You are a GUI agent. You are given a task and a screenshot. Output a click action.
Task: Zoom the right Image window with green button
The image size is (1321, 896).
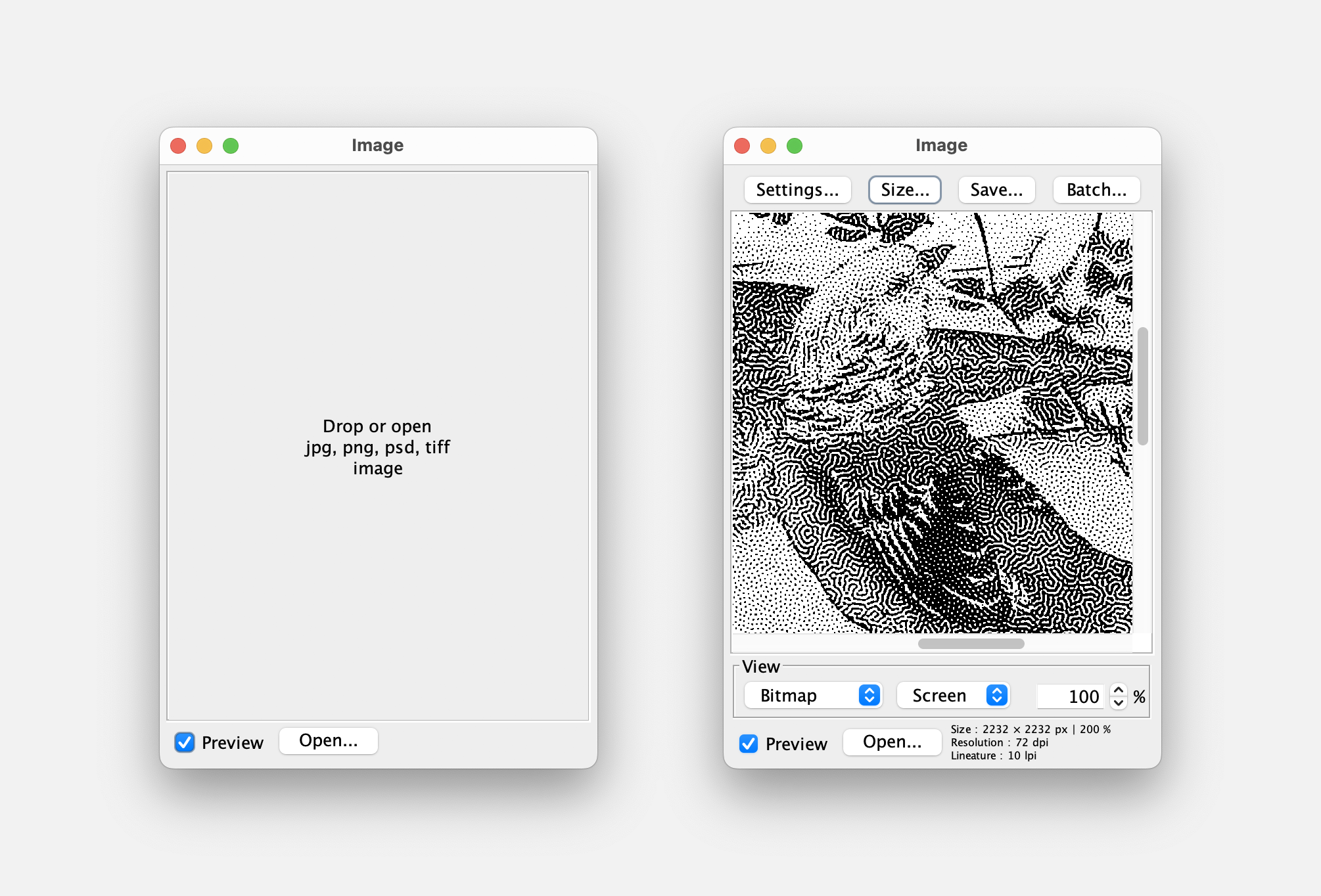(795, 146)
